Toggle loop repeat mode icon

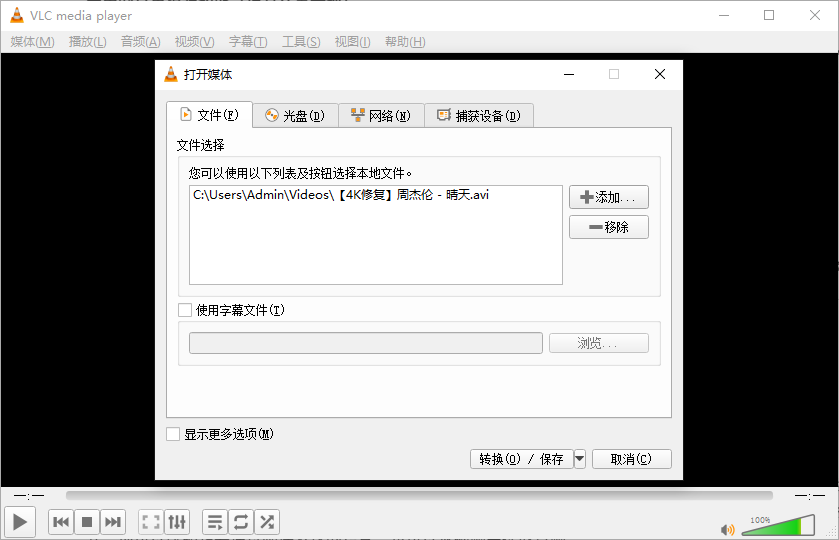241,522
